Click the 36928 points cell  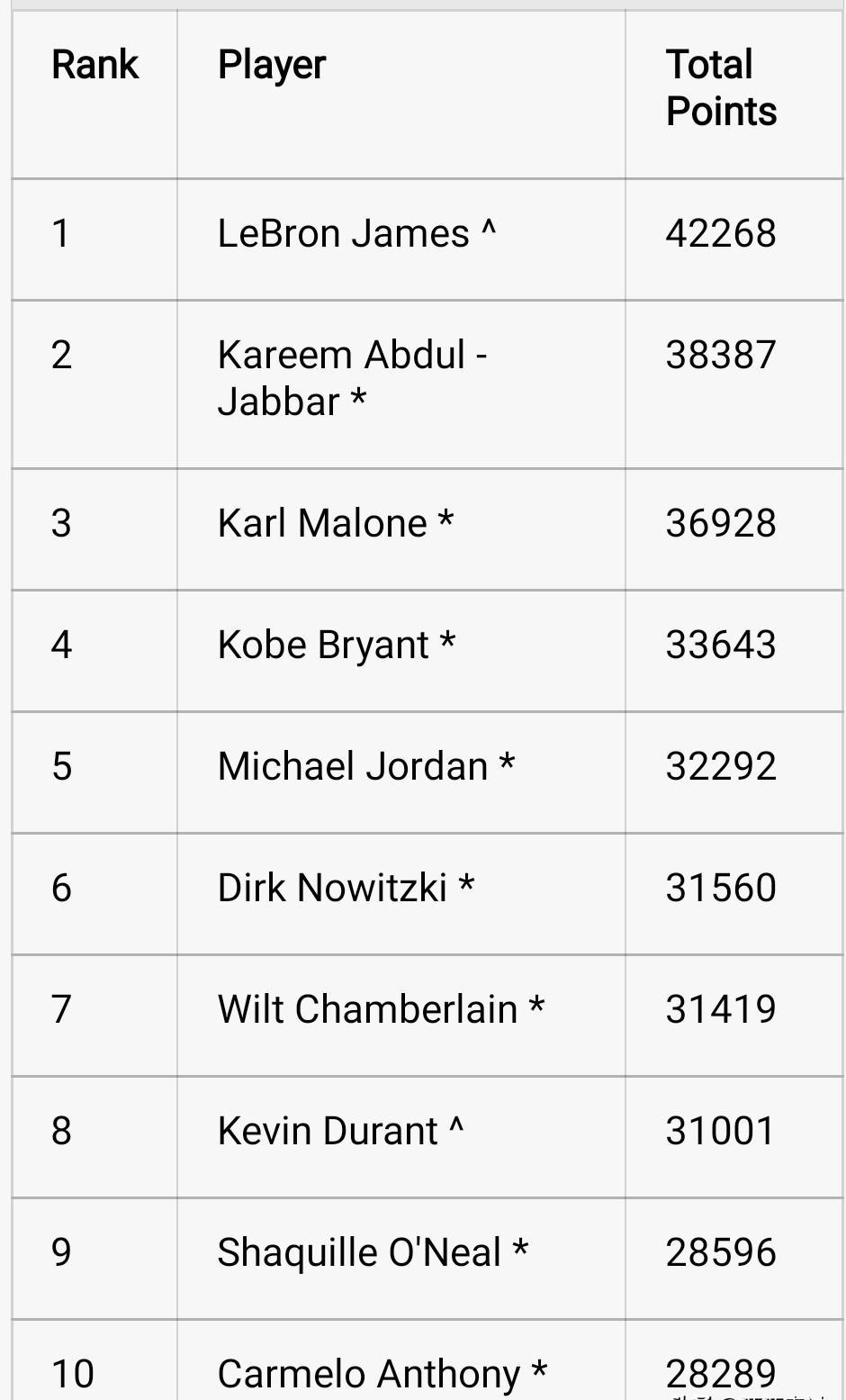[x=720, y=523]
